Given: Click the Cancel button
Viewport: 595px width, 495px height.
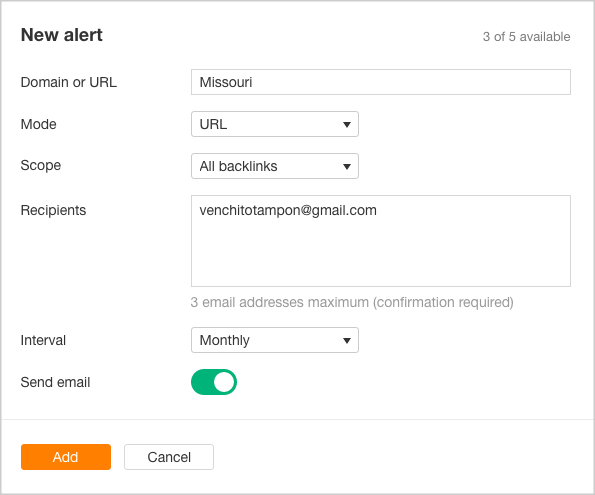Looking at the screenshot, I should tap(169, 457).
